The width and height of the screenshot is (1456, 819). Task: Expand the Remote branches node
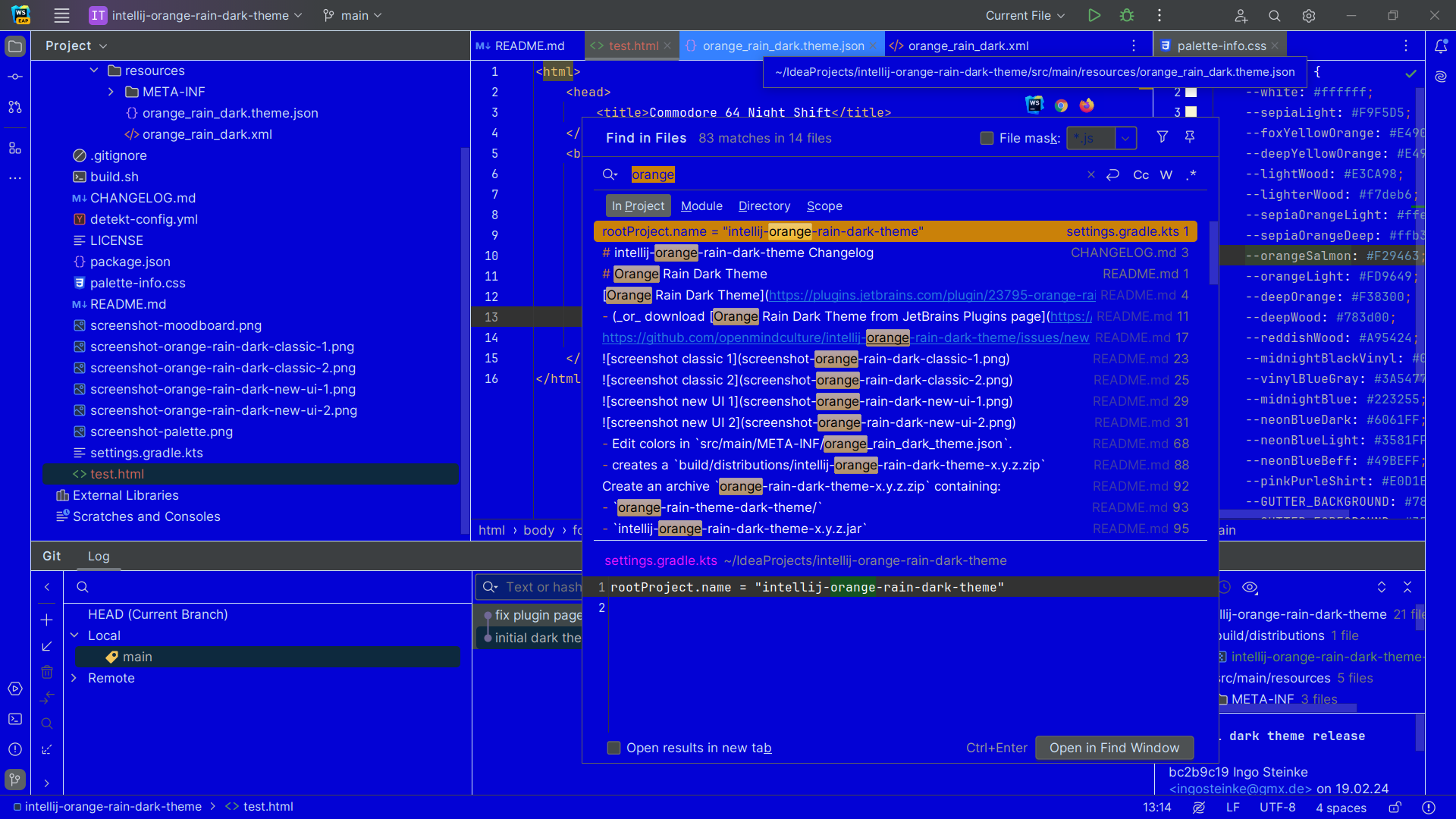pos(74,678)
